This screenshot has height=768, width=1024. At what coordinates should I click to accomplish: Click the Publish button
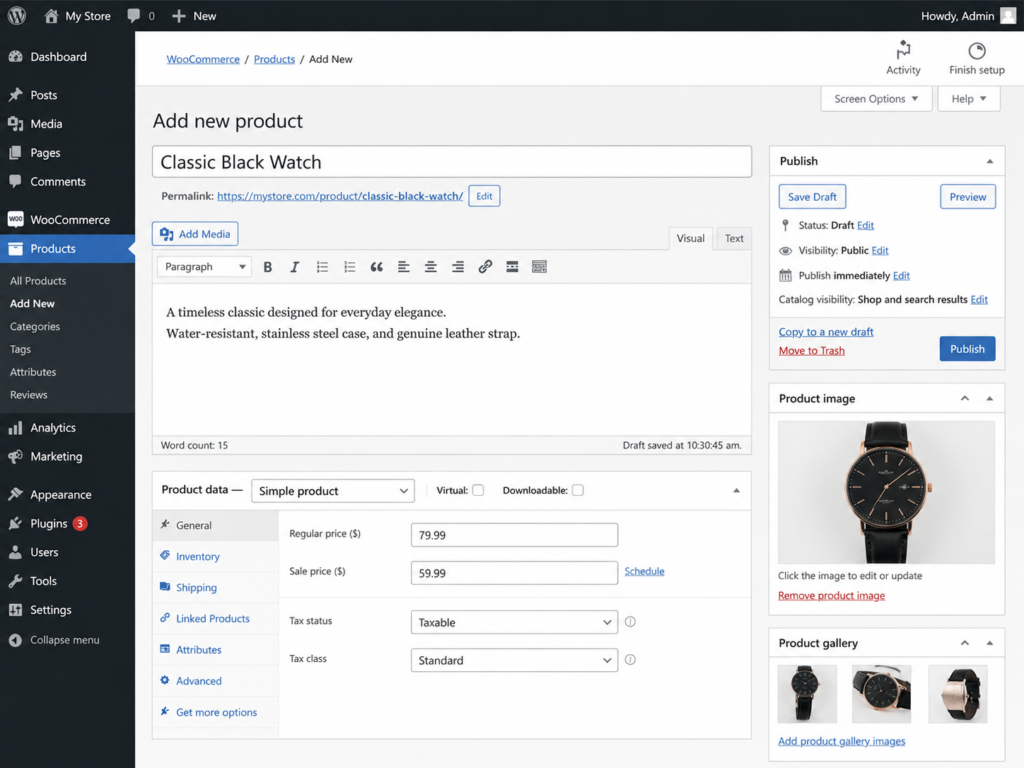967,349
